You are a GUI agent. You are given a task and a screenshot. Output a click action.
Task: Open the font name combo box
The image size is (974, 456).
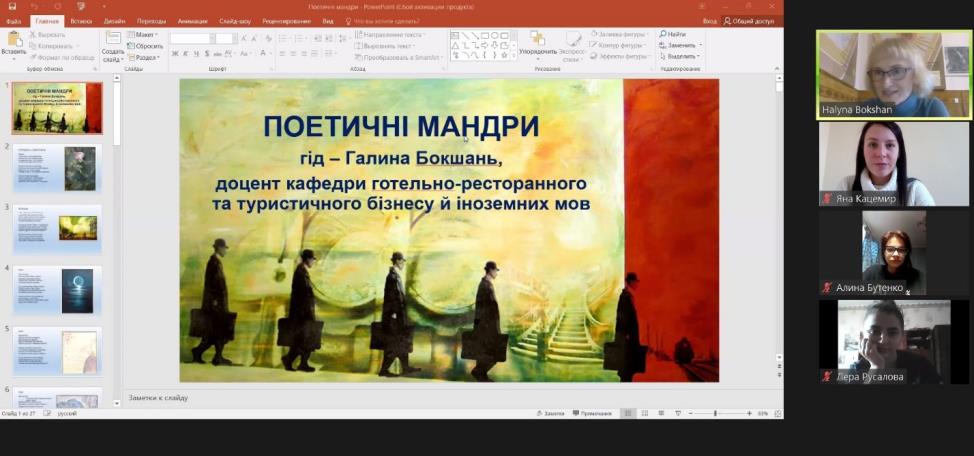pyautogui.click(x=191, y=39)
